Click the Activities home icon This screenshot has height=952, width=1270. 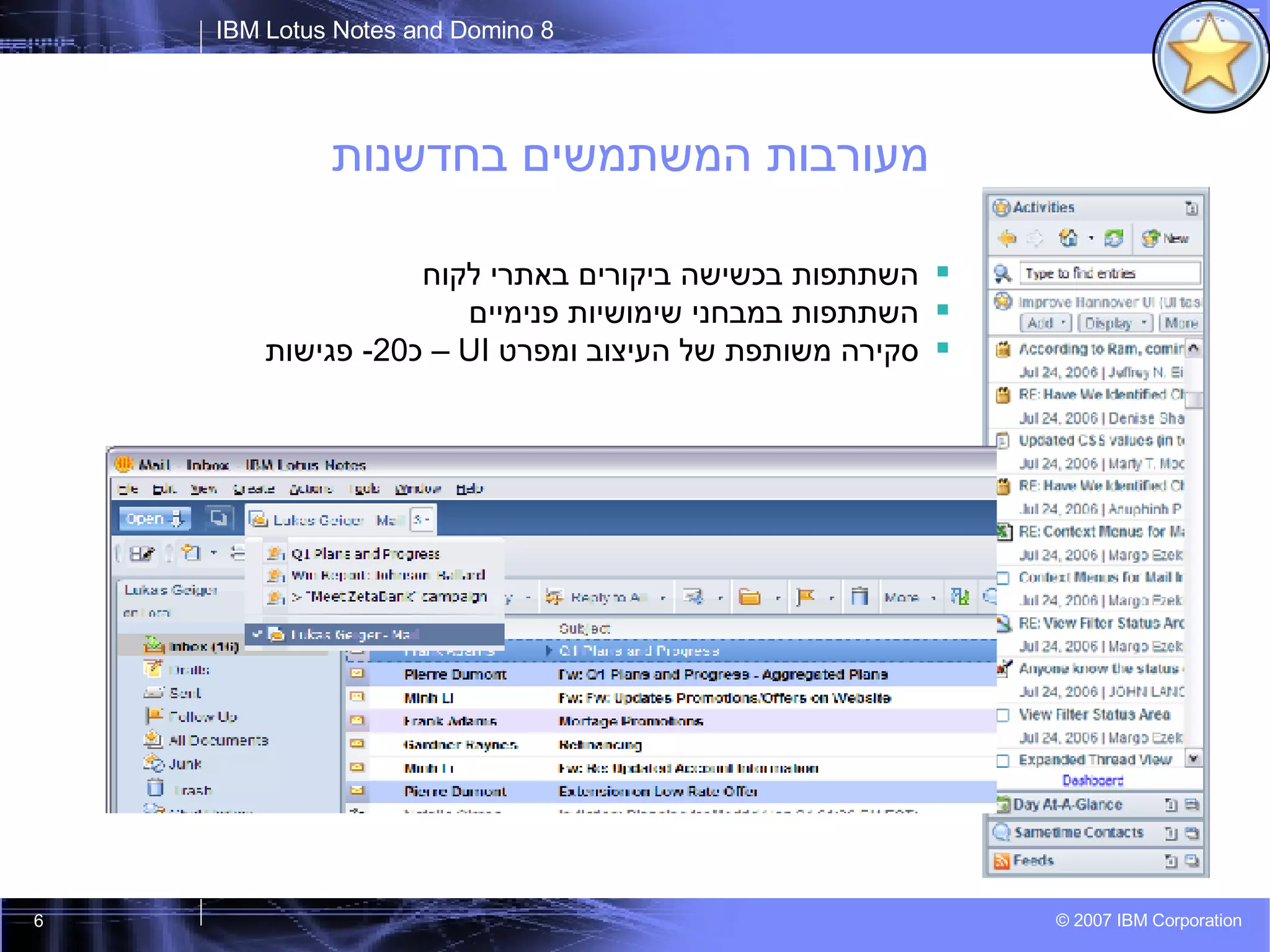point(1068,237)
